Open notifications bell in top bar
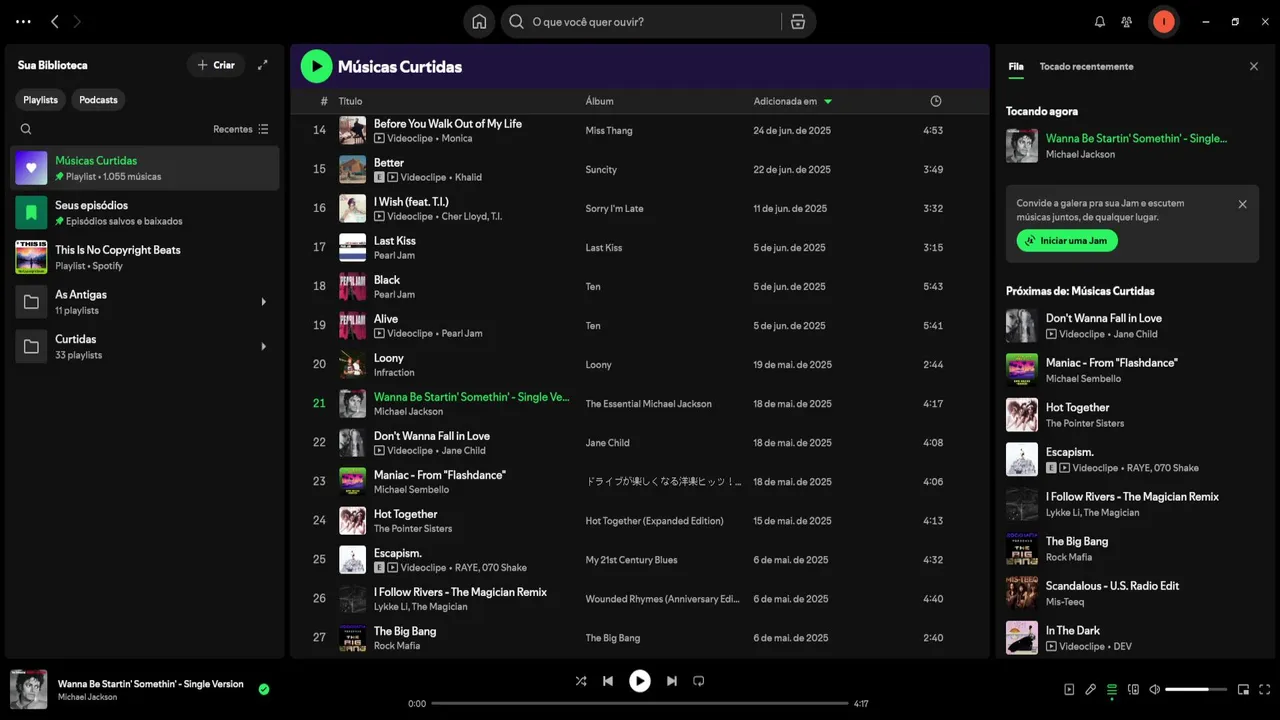This screenshot has height=720, width=1280. (x=1100, y=22)
